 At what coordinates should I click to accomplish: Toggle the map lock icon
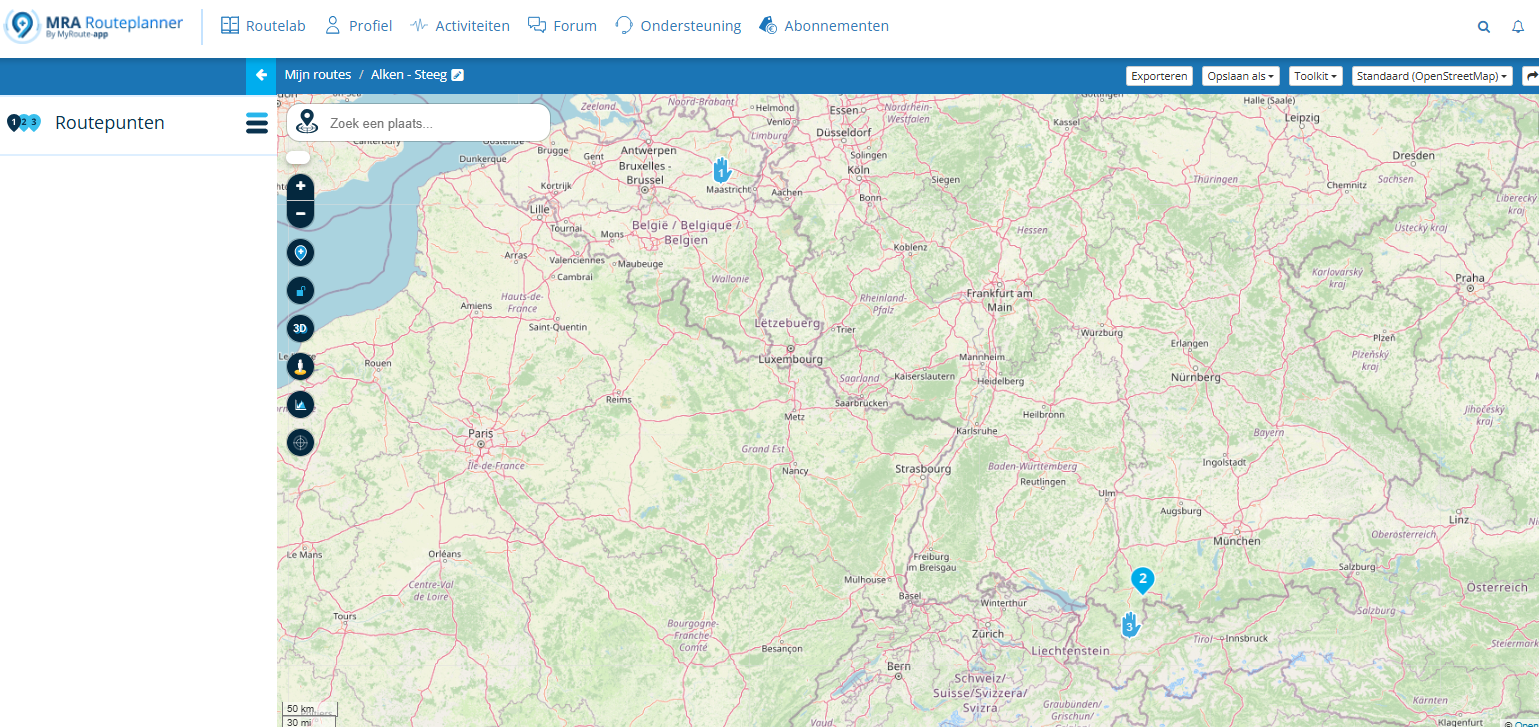click(300, 291)
